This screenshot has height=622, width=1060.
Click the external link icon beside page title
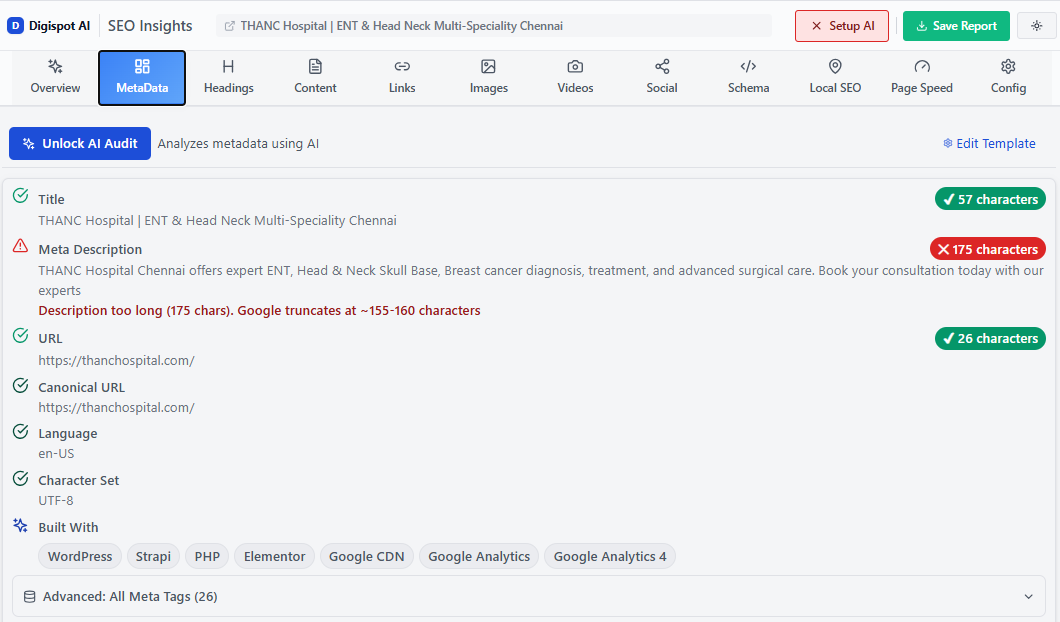coord(229,26)
